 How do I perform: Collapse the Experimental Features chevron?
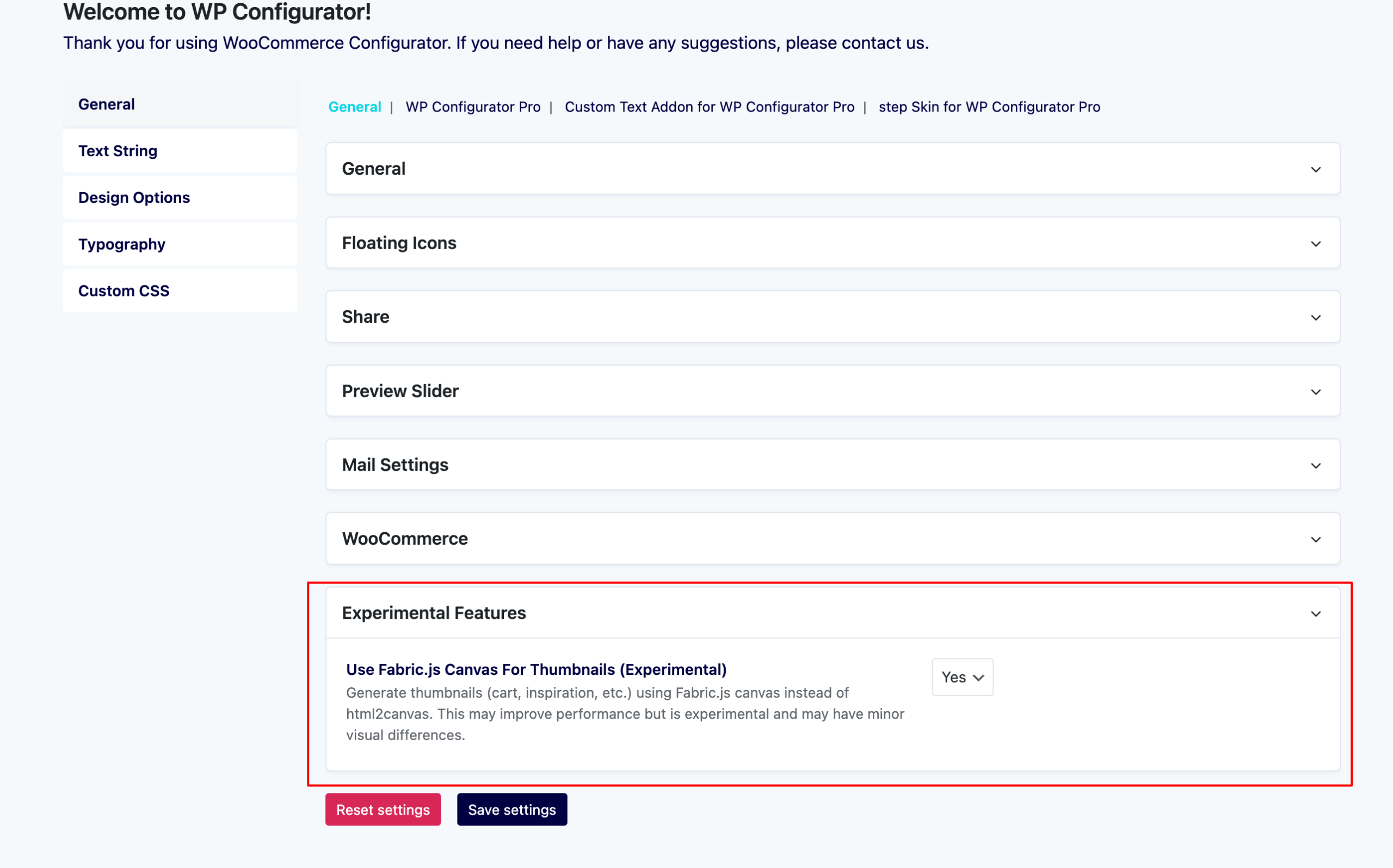pyautogui.click(x=1316, y=614)
